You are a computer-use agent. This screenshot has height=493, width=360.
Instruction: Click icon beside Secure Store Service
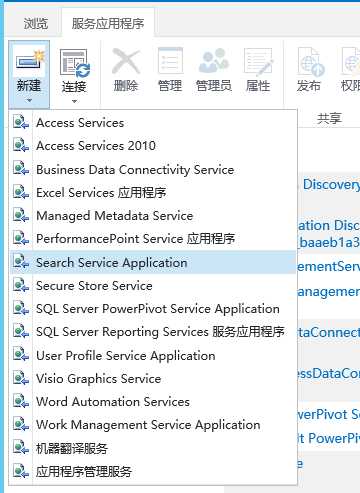21,285
